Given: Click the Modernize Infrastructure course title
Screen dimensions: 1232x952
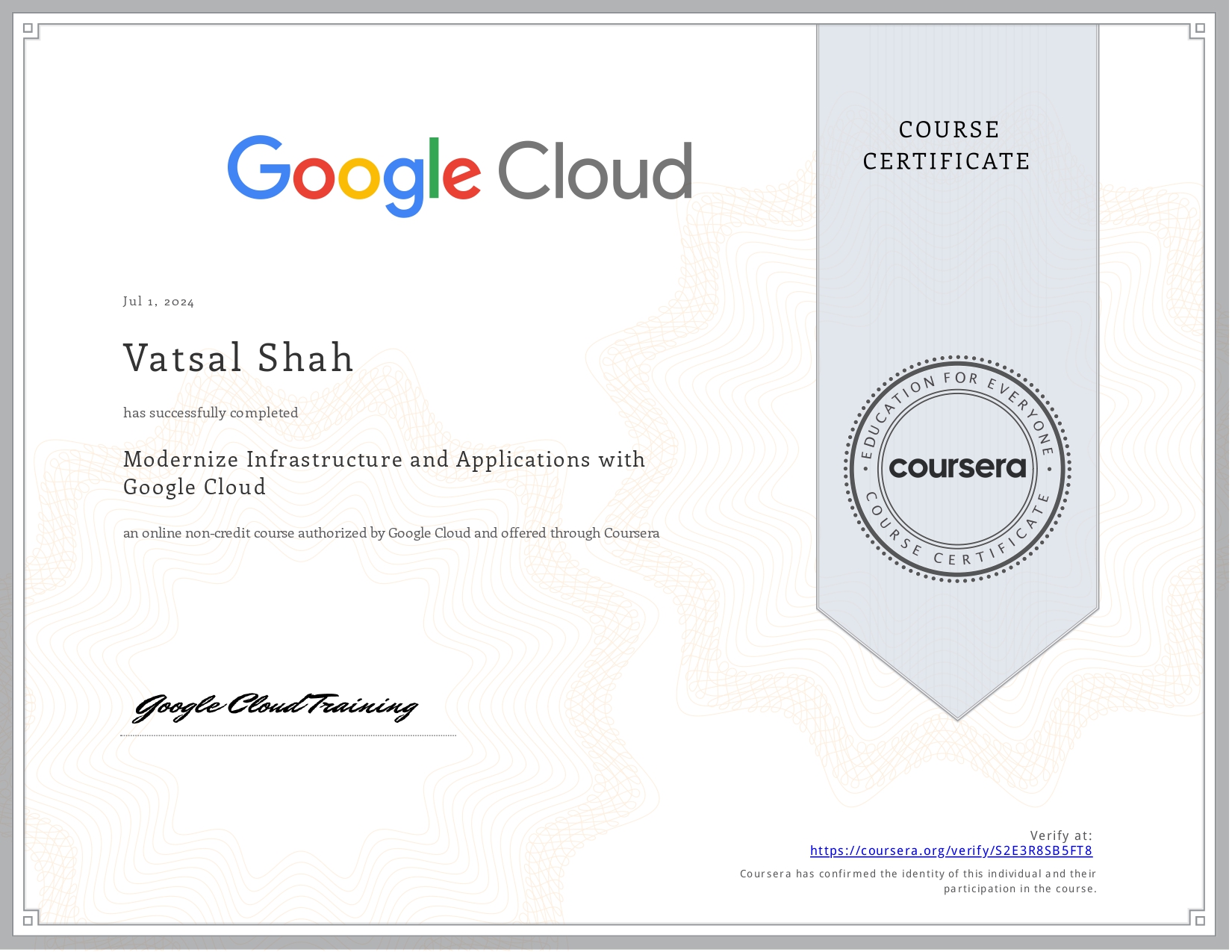Looking at the screenshot, I should tap(384, 473).
